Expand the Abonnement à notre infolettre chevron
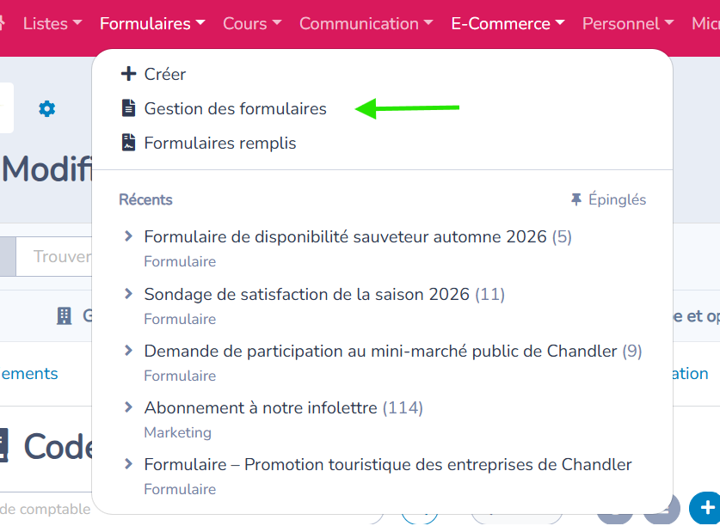Image resolution: width=720 pixels, height=526 pixels. coord(129,407)
